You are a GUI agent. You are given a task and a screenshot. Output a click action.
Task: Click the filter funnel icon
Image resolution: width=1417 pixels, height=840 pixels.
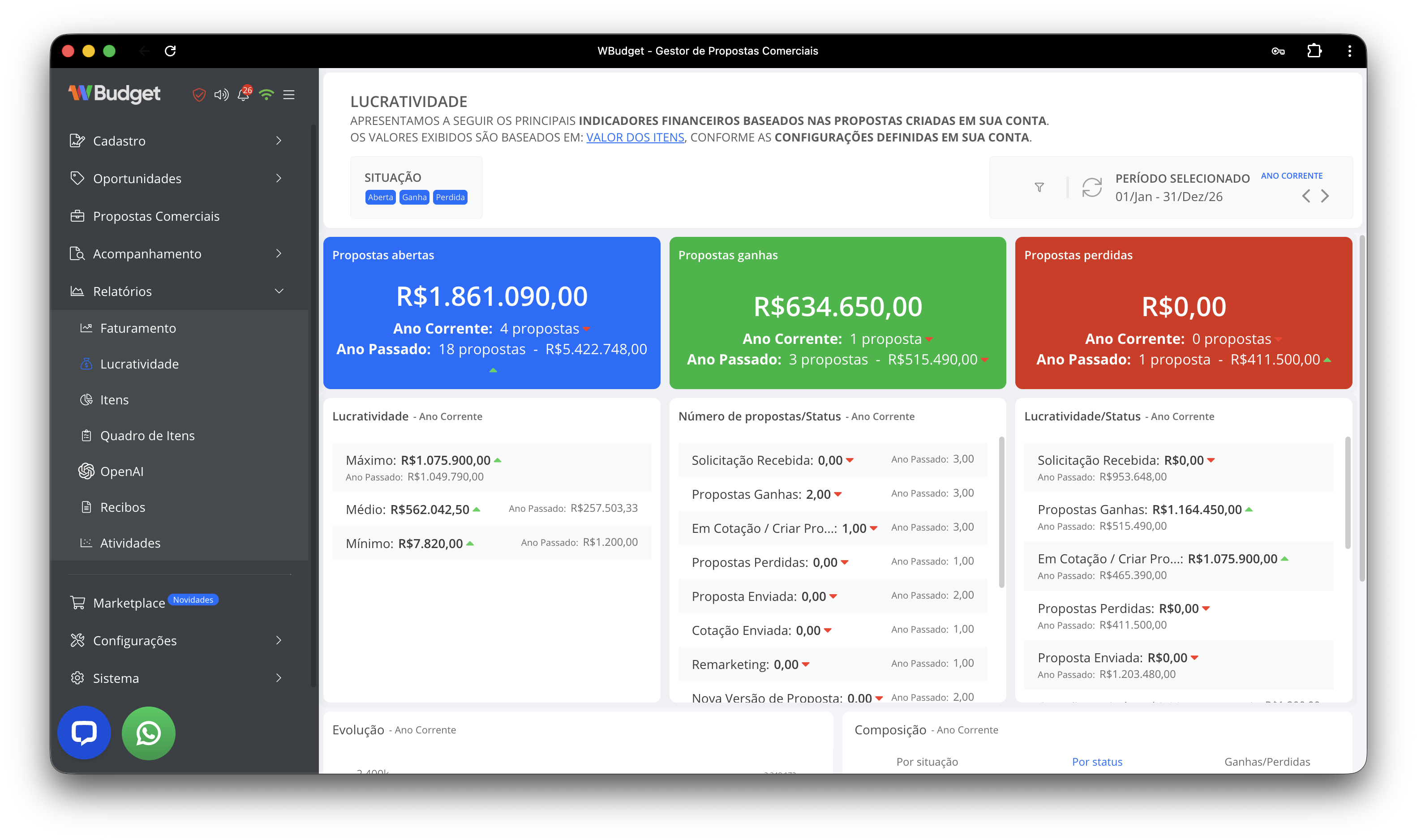(1039, 187)
